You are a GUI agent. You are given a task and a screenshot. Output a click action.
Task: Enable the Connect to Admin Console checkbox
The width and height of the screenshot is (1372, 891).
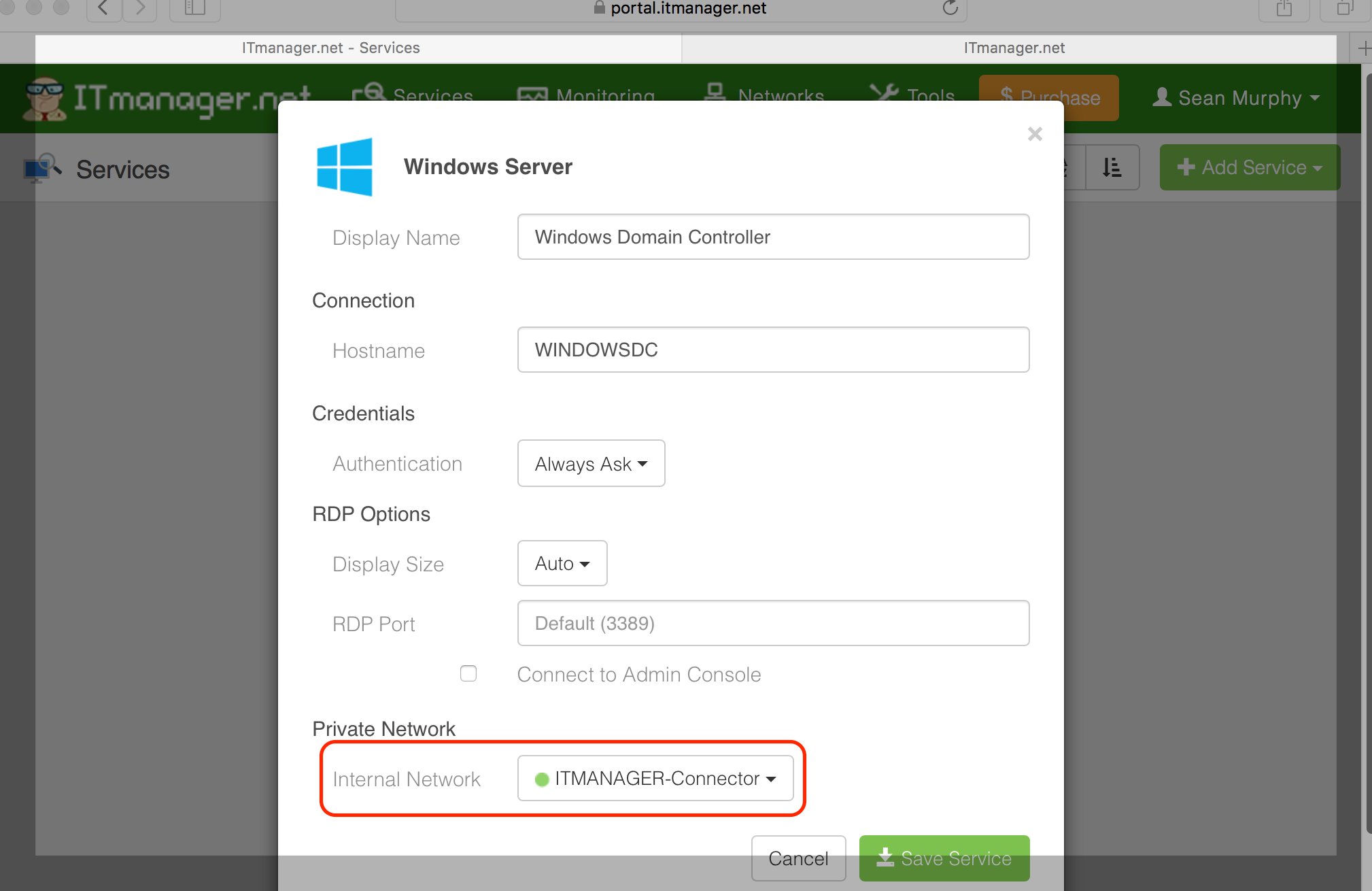(x=468, y=673)
